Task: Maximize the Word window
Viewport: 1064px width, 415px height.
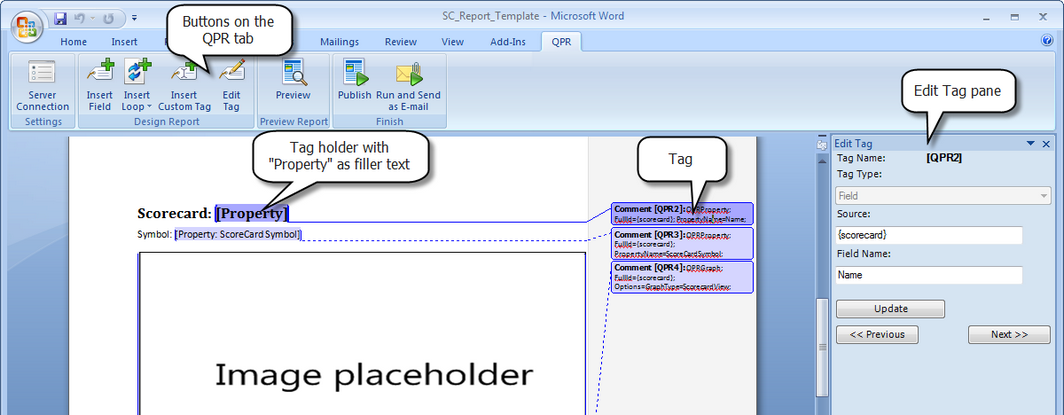Action: [x=1014, y=17]
